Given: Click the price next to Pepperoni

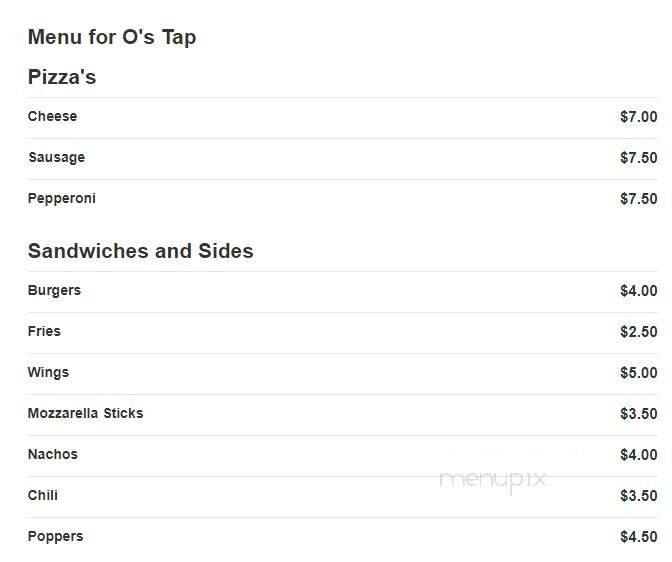Looking at the screenshot, I should pos(638,199).
